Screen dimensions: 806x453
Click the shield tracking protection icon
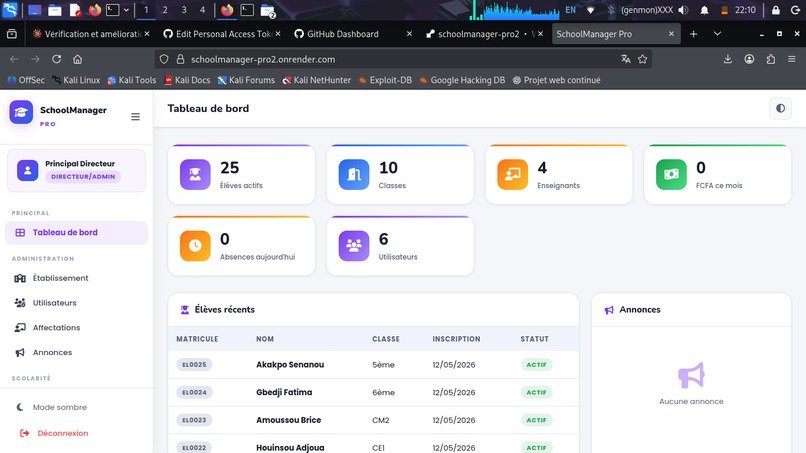pos(163,59)
